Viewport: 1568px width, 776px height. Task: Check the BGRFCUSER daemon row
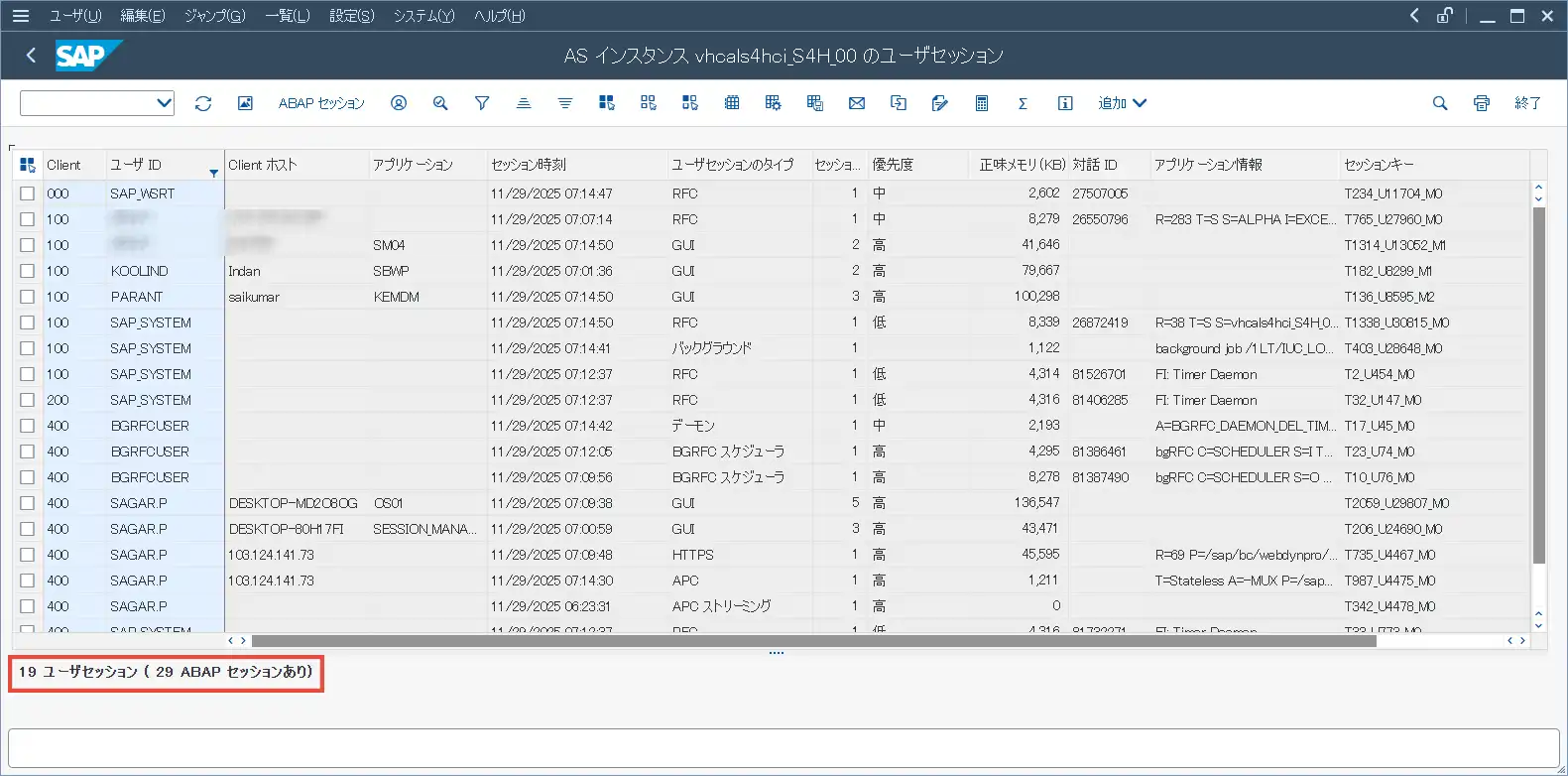(x=28, y=426)
